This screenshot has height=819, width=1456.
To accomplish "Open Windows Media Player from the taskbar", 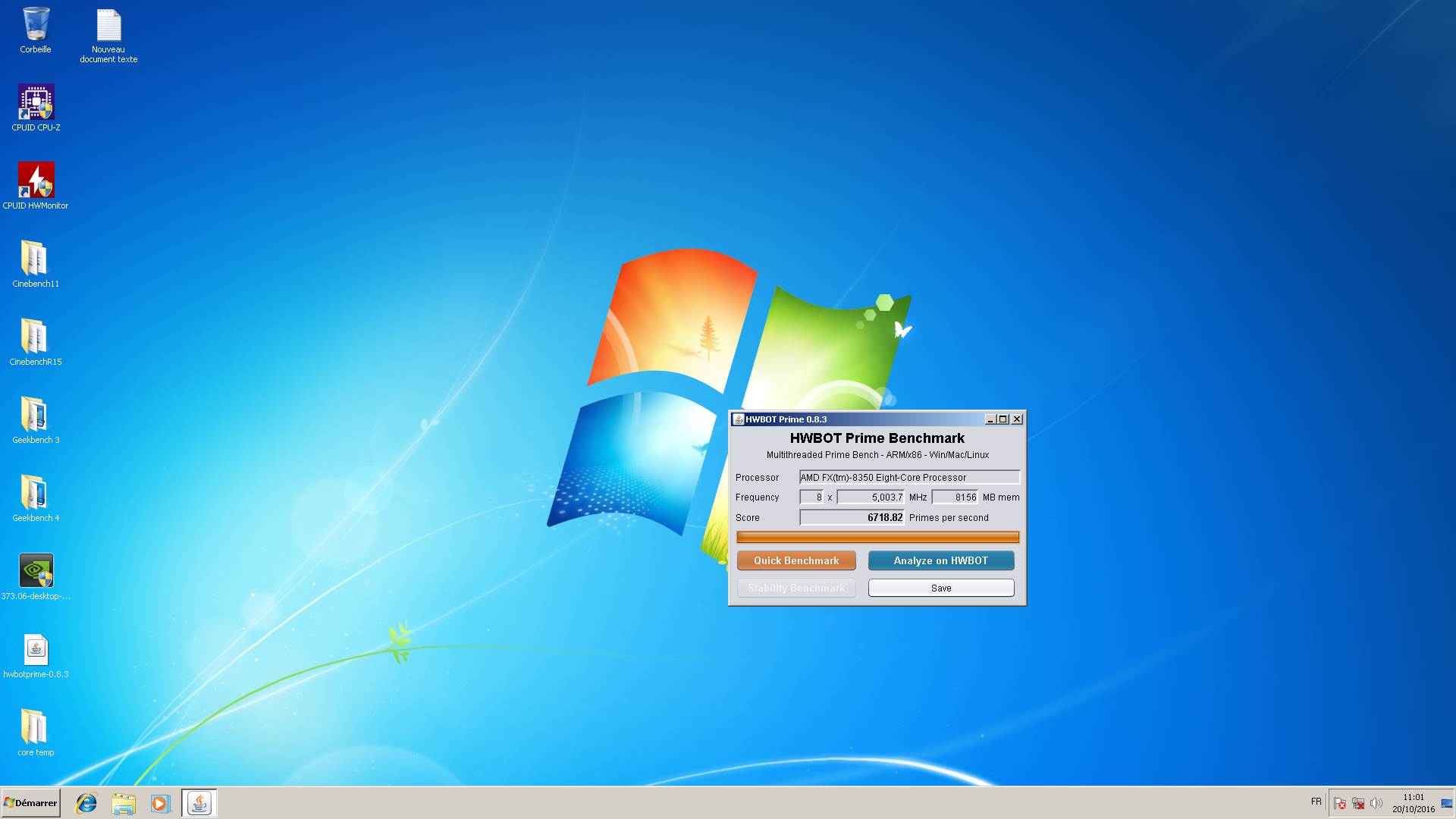I will tap(160, 803).
